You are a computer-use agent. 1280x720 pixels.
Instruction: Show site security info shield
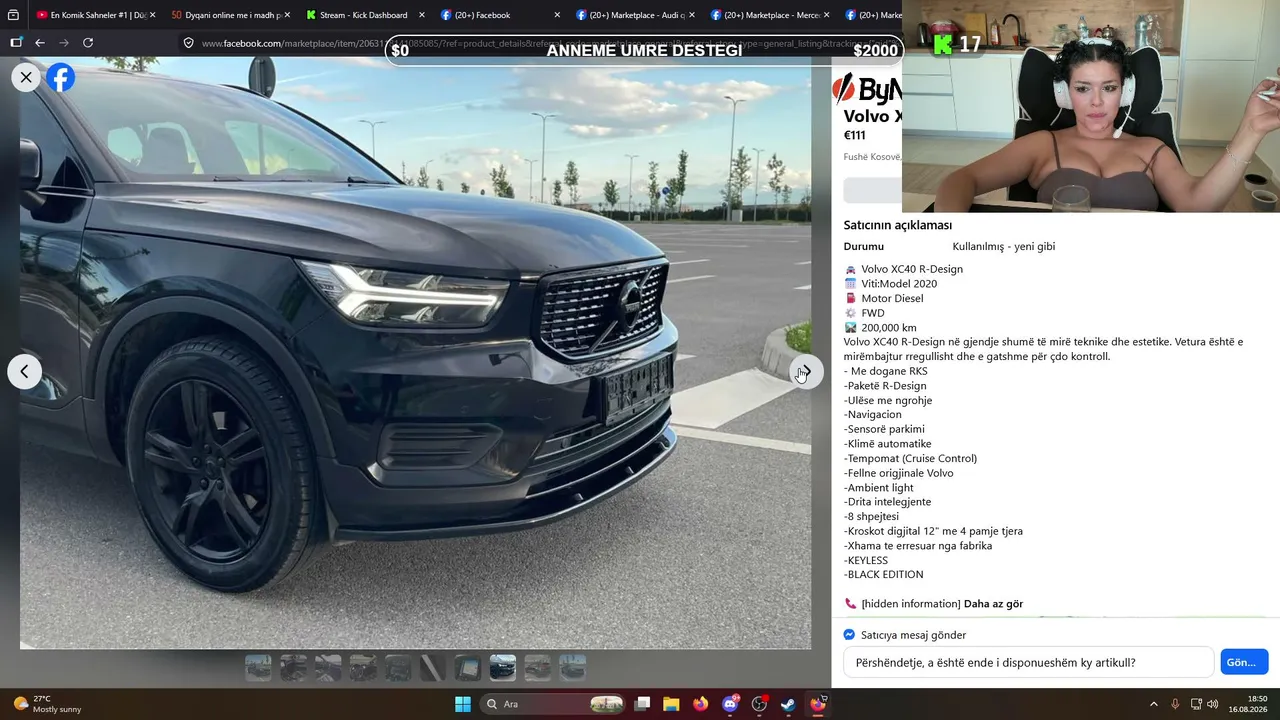(x=188, y=43)
